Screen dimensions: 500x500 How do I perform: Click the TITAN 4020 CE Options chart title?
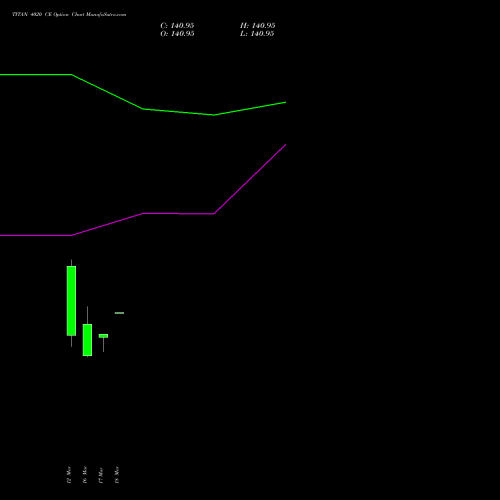(69, 15)
